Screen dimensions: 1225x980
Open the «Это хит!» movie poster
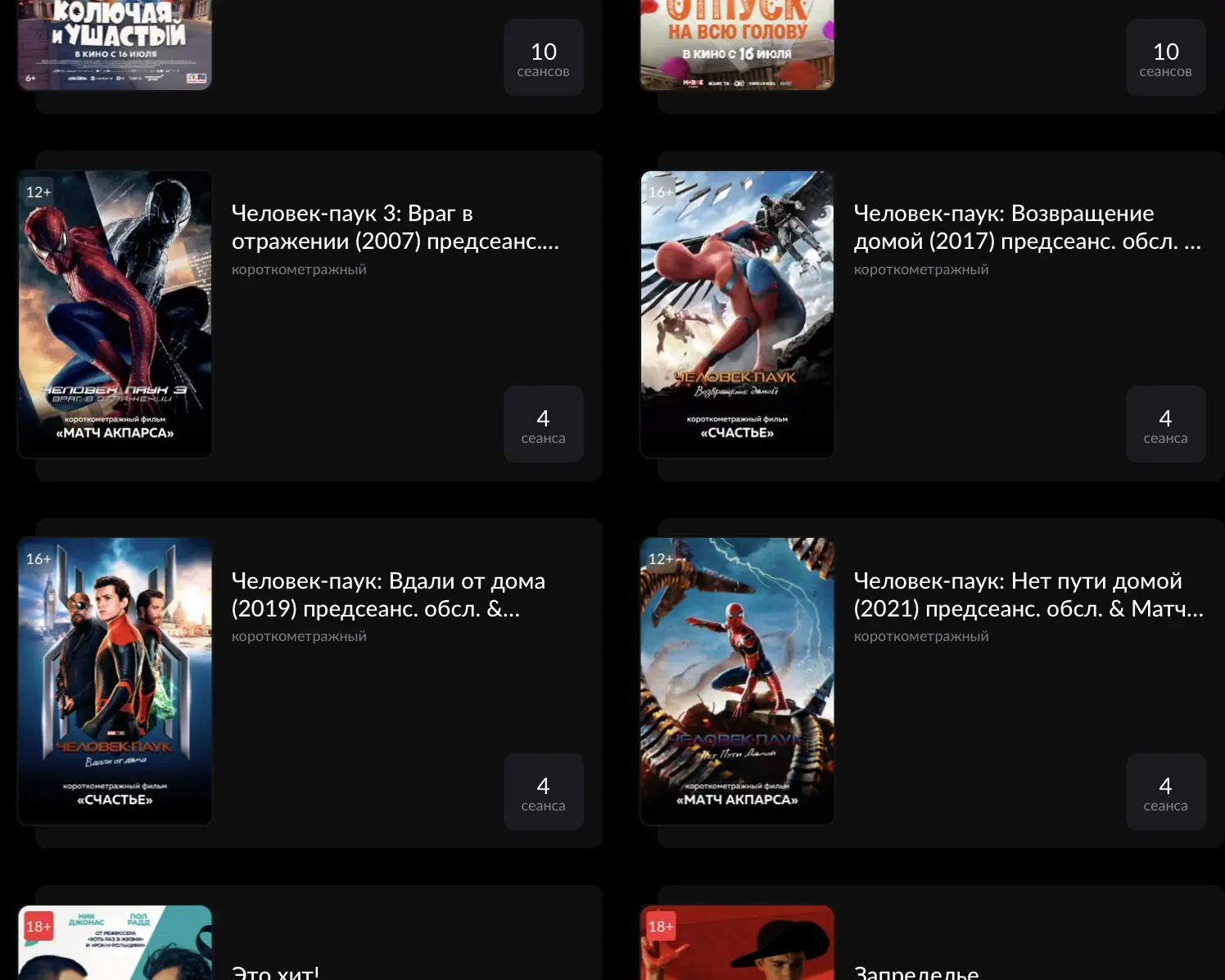coord(115,942)
